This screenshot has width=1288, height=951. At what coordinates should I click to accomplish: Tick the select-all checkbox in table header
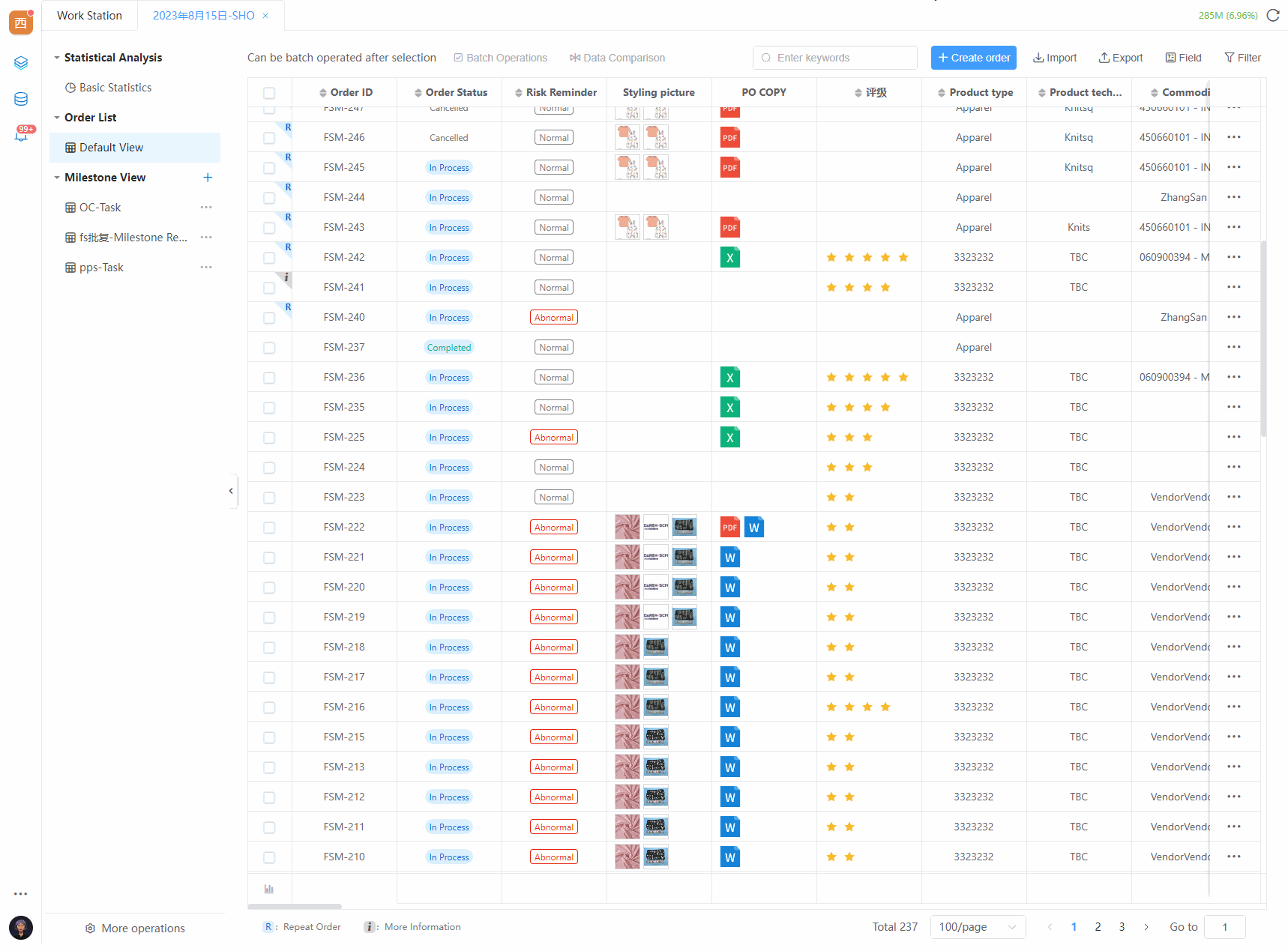(269, 93)
